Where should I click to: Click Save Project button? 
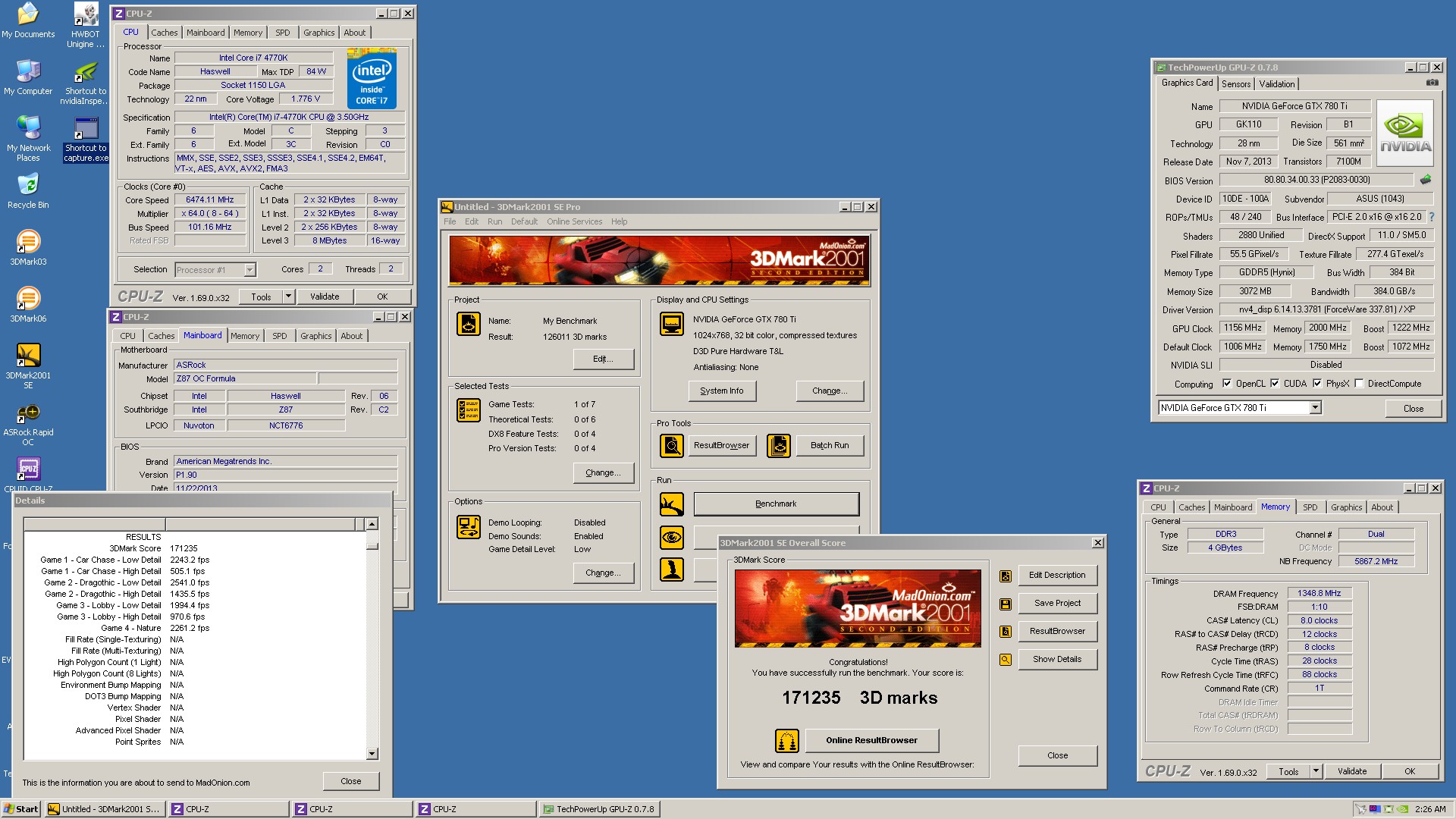tap(1057, 604)
